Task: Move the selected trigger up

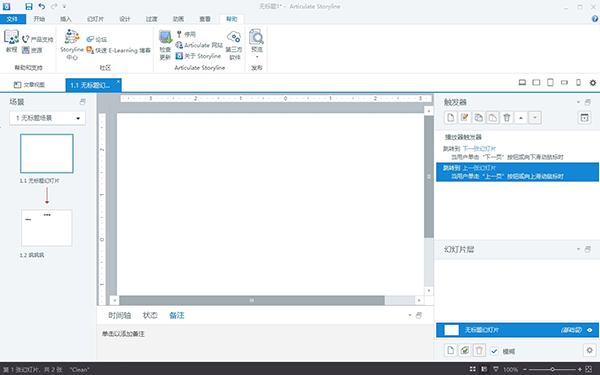Action: point(521,117)
